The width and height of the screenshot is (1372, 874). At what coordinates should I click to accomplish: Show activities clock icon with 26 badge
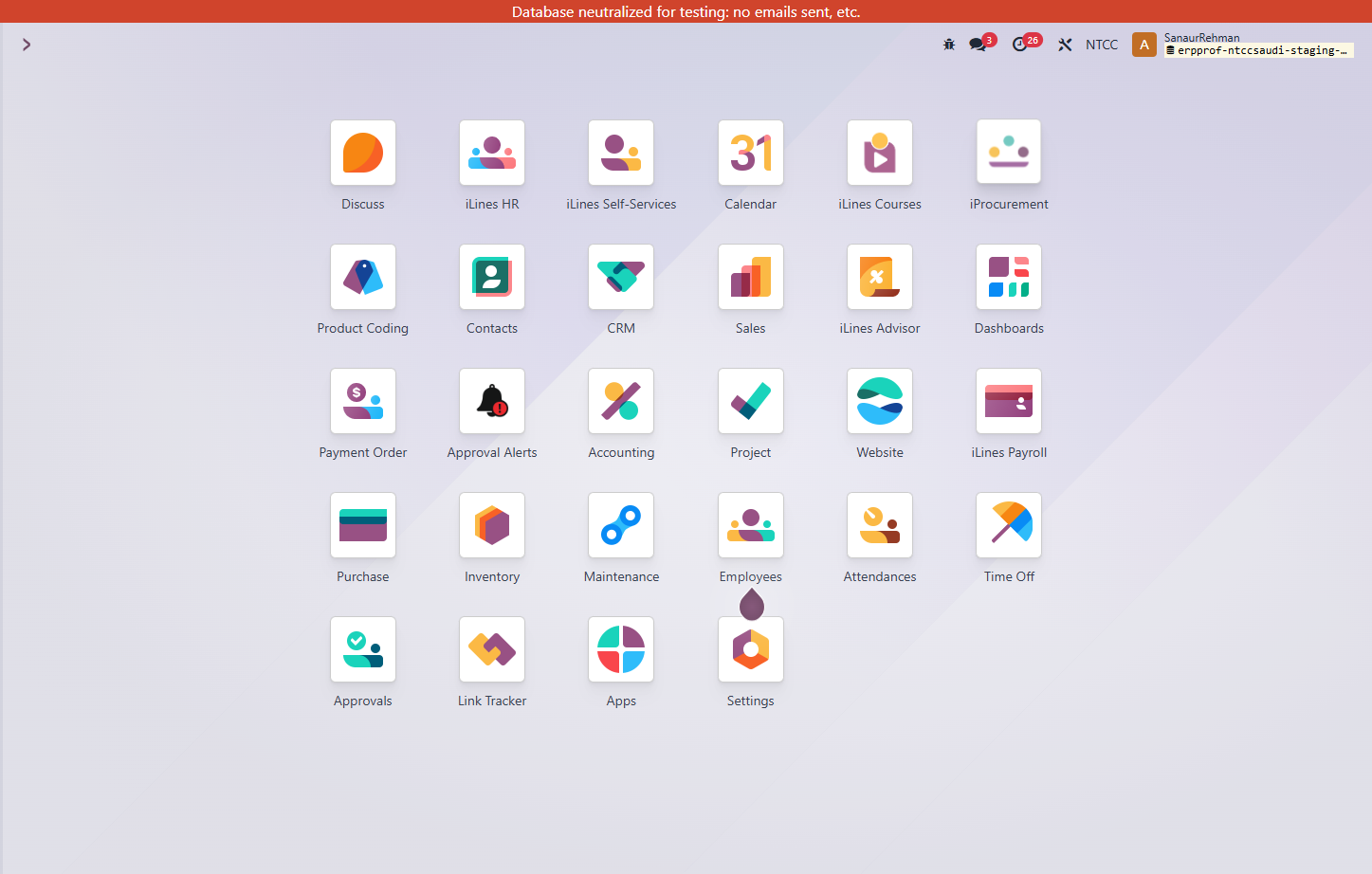click(x=1020, y=45)
